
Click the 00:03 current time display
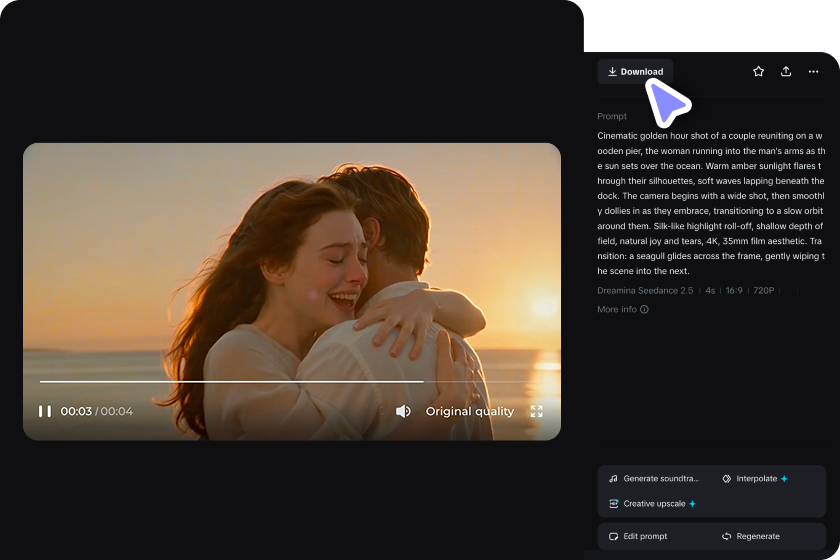[x=76, y=411]
